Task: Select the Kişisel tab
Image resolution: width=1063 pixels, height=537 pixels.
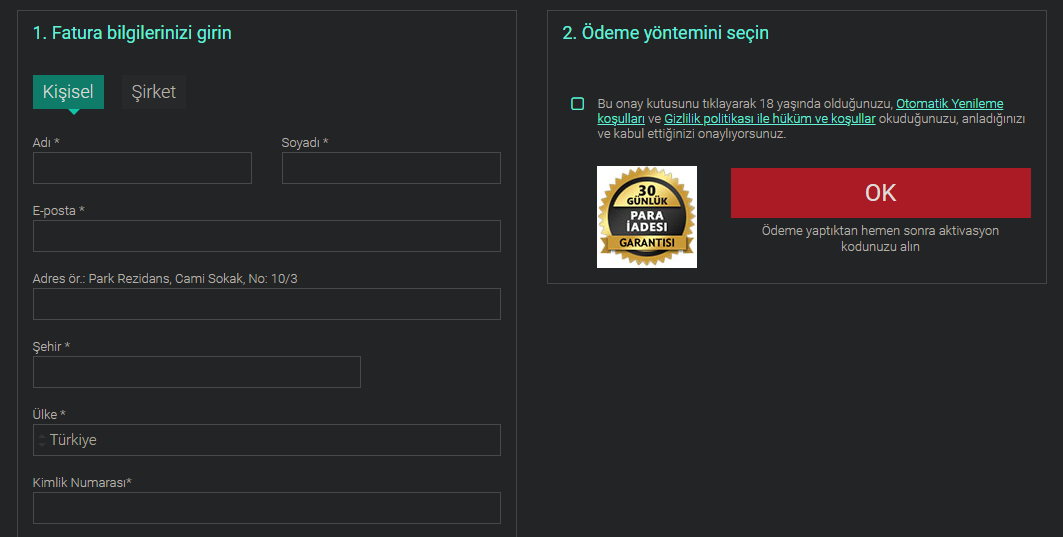Action: pyautogui.click(x=68, y=92)
